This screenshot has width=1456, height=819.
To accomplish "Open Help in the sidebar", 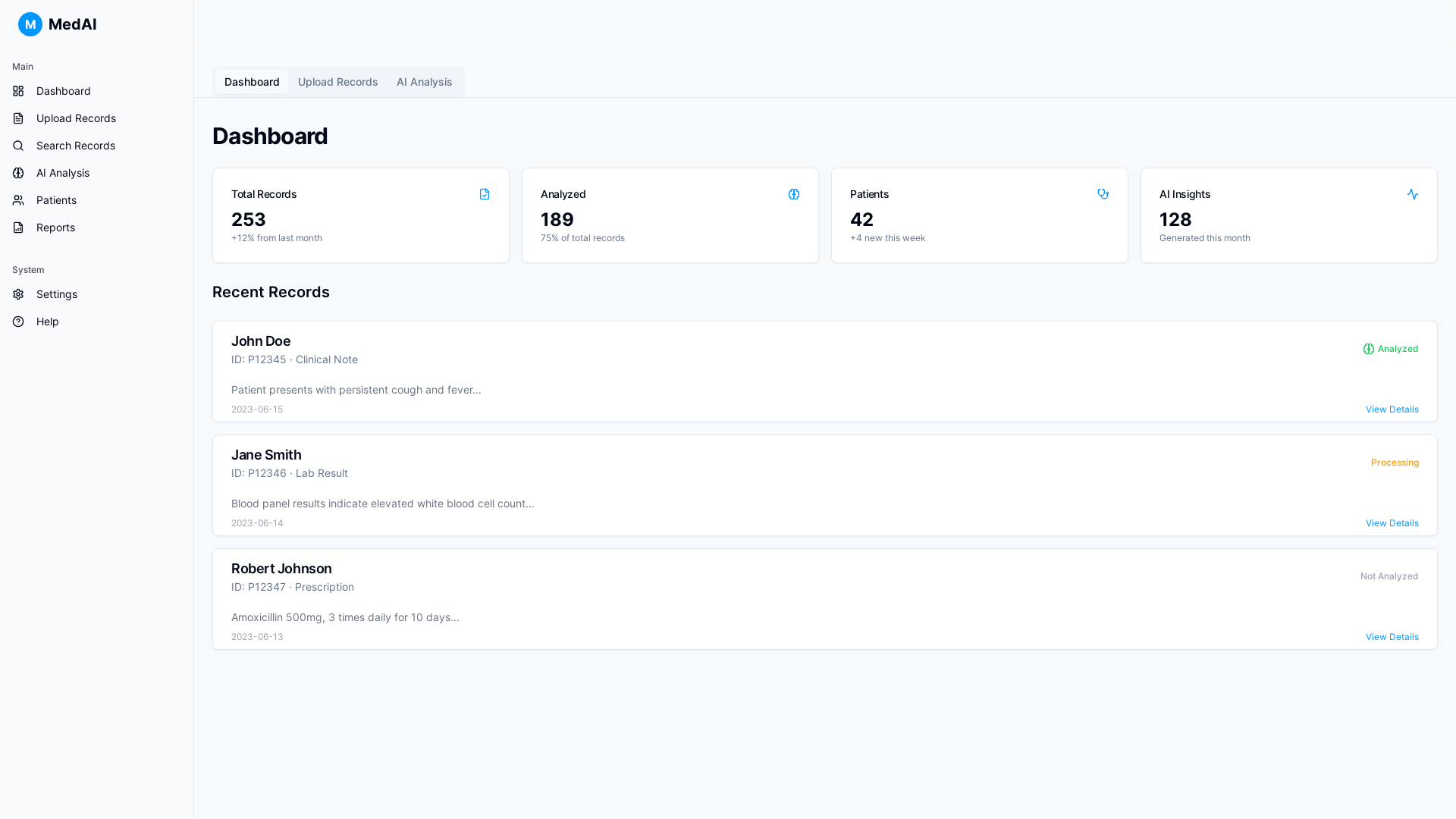I will pyautogui.click(x=97, y=322).
